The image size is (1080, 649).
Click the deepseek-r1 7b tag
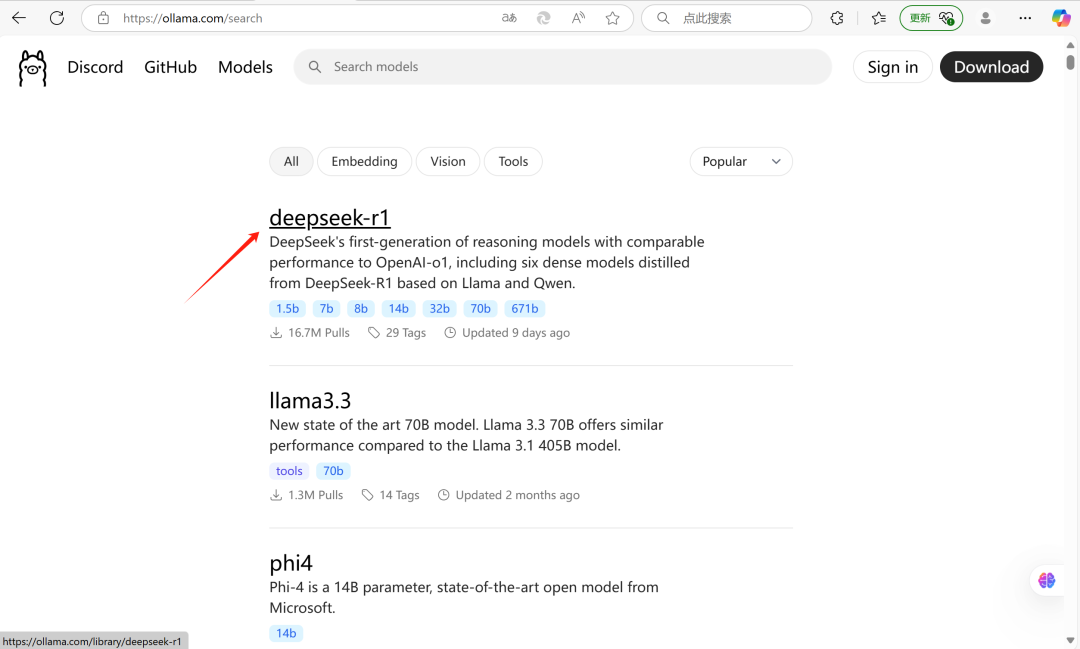(x=326, y=309)
